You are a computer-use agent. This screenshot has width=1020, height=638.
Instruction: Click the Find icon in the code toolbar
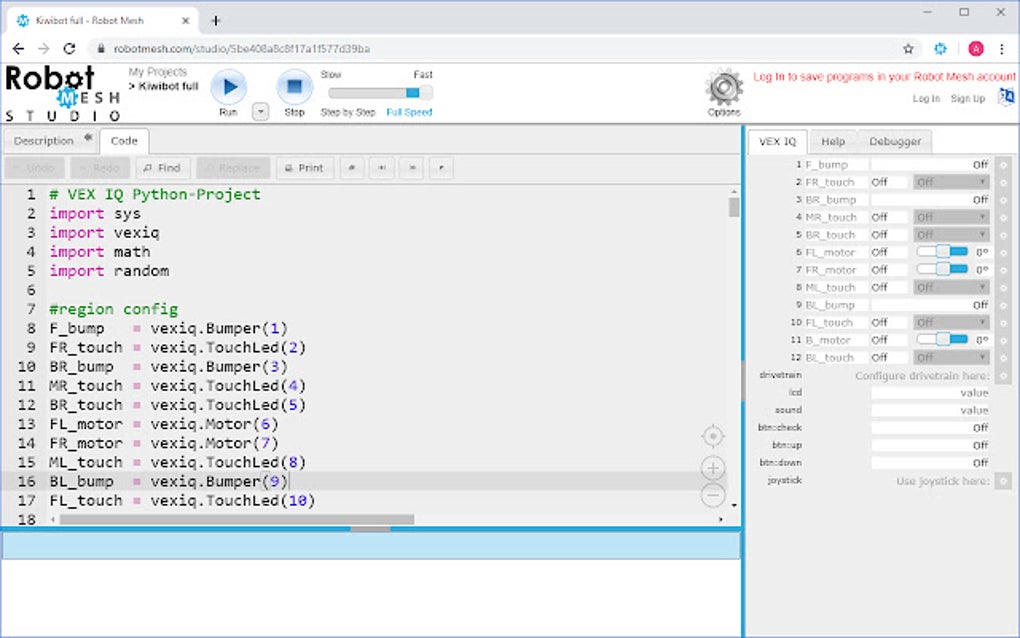[x=162, y=167]
